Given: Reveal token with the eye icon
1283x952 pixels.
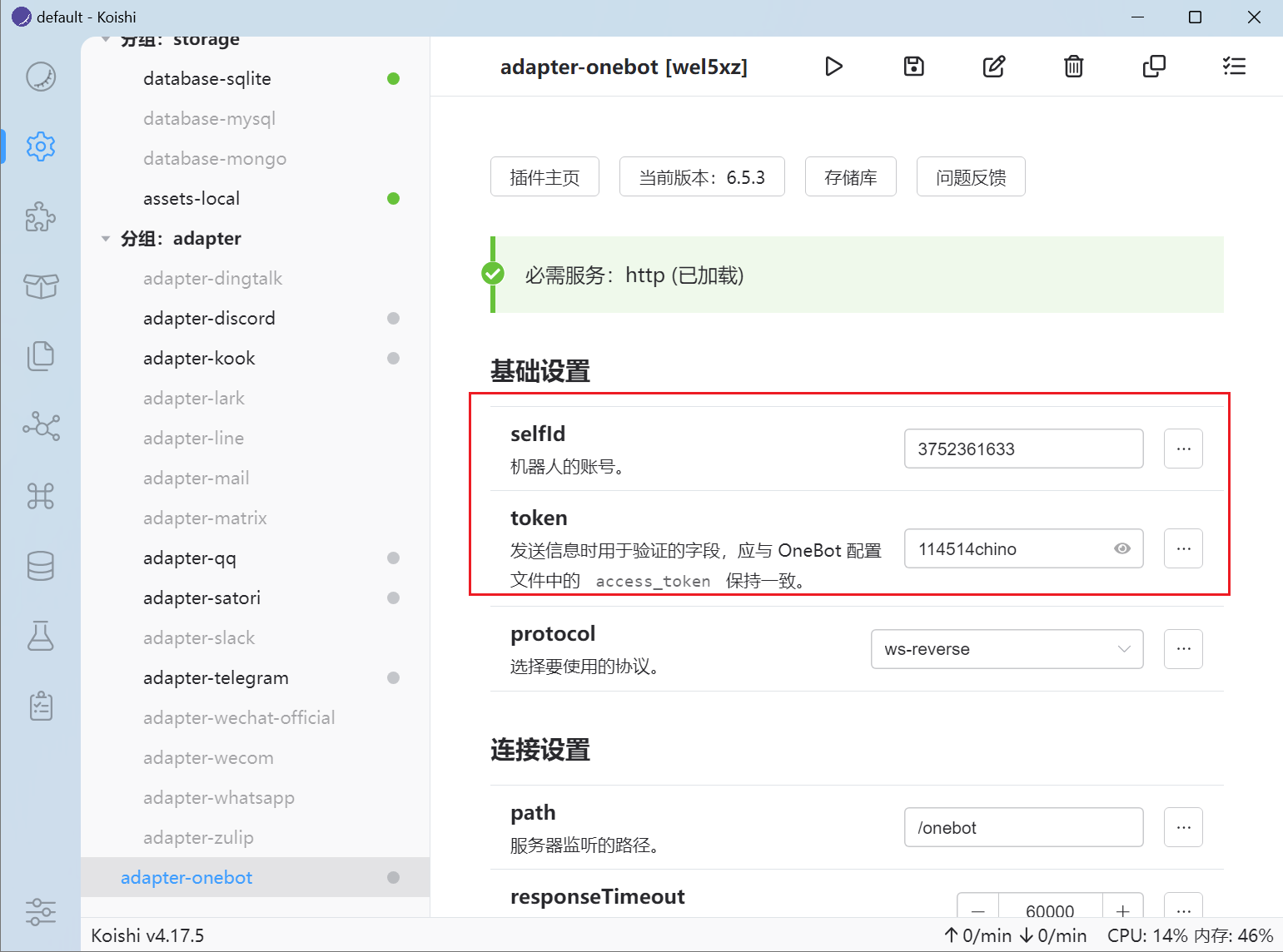Looking at the screenshot, I should 1122,548.
